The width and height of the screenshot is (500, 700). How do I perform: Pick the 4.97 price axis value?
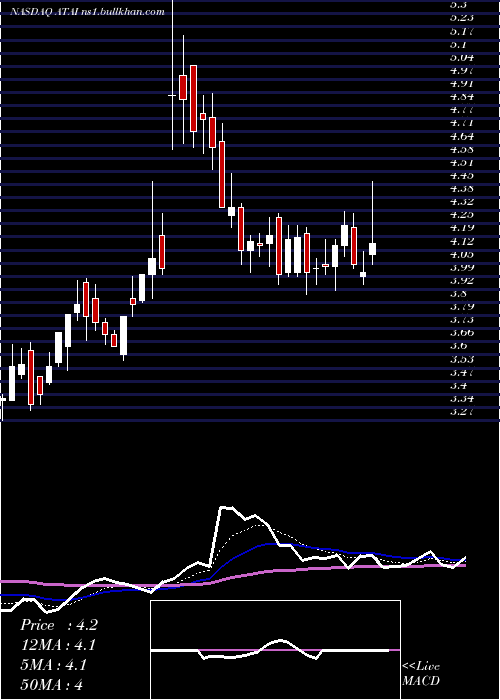(462, 71)
